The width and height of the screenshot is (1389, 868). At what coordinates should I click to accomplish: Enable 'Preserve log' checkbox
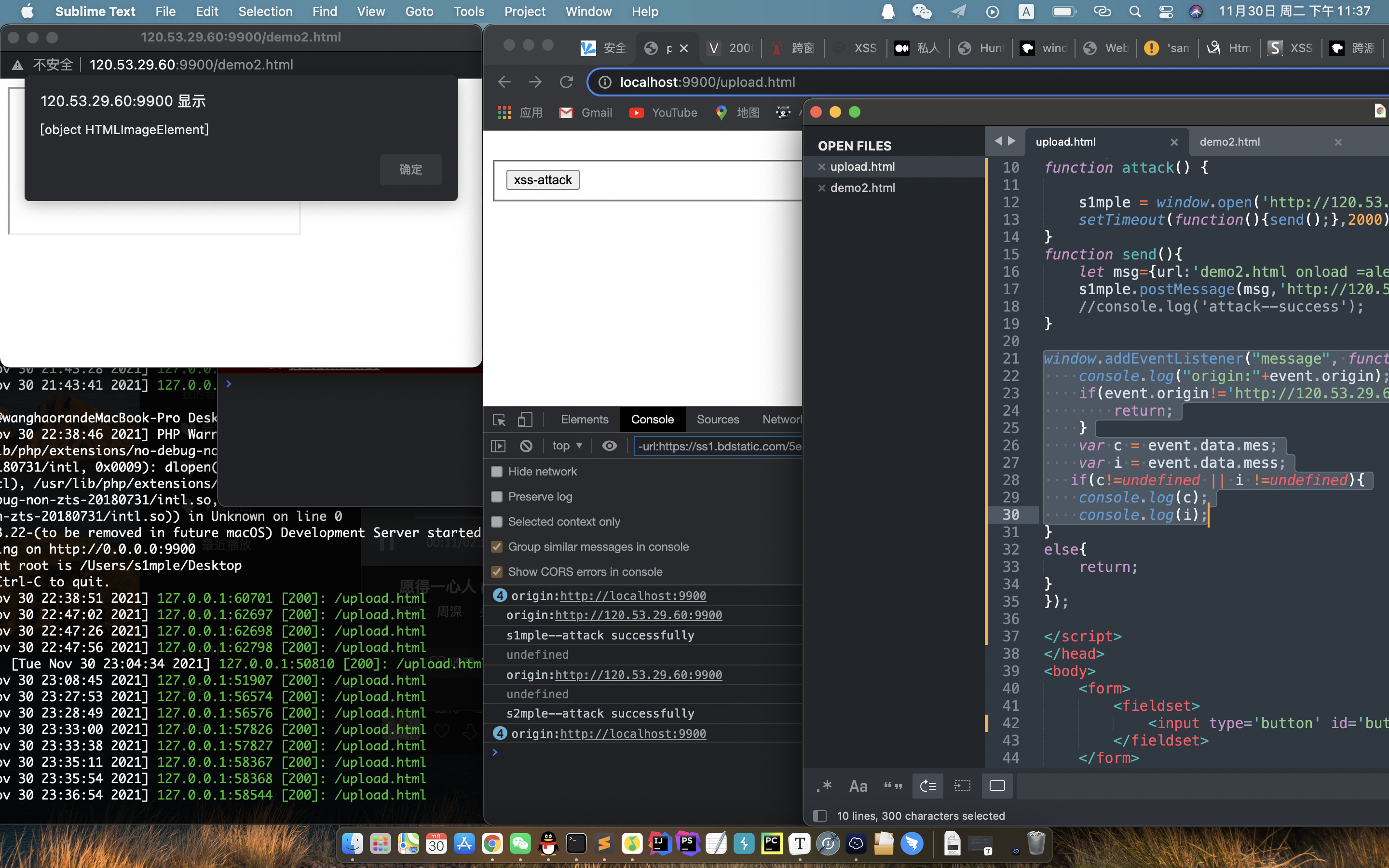click(496, 496)
